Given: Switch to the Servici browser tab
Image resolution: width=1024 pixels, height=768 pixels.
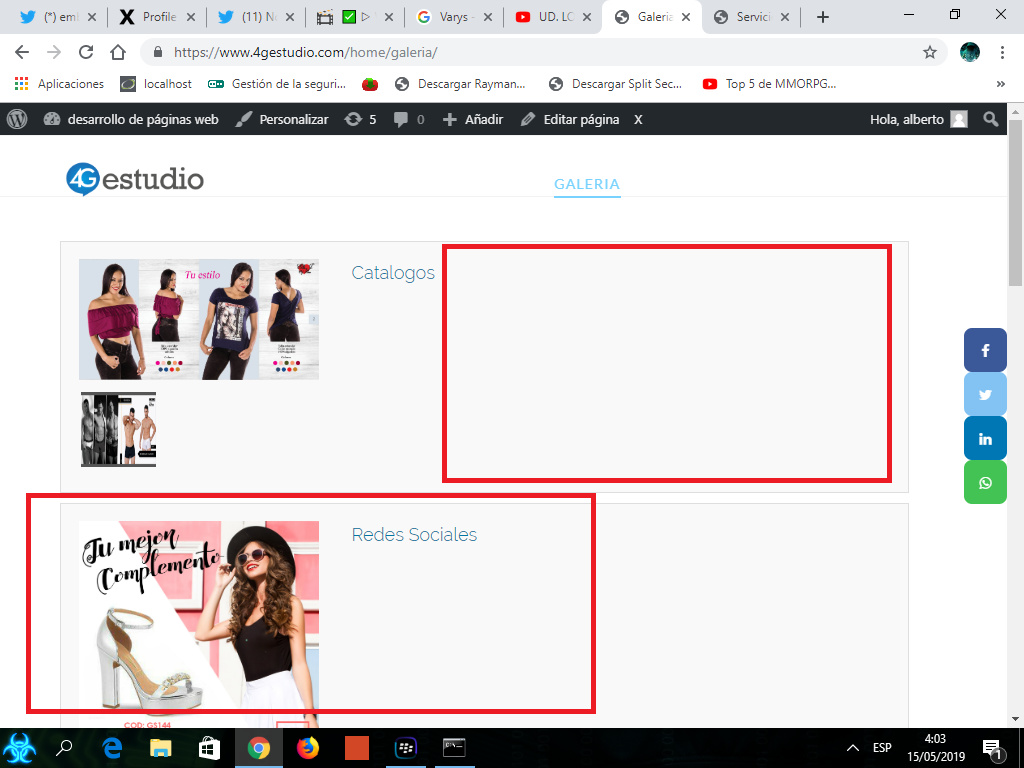Looking at the screenshot, I should pos(751,17).
